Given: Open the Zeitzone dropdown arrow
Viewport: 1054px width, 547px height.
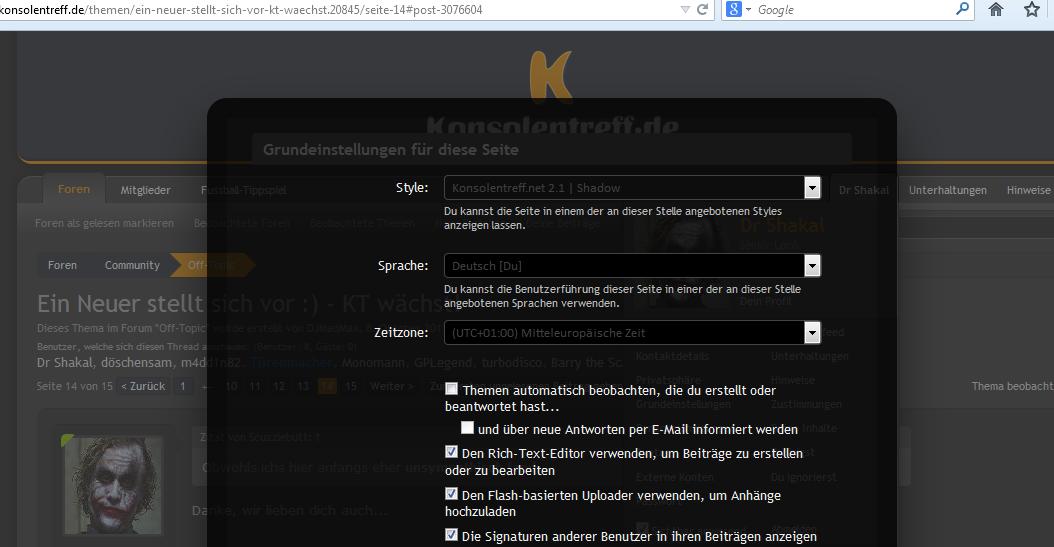Looking at the screenshot, I should tap(812, 333).
